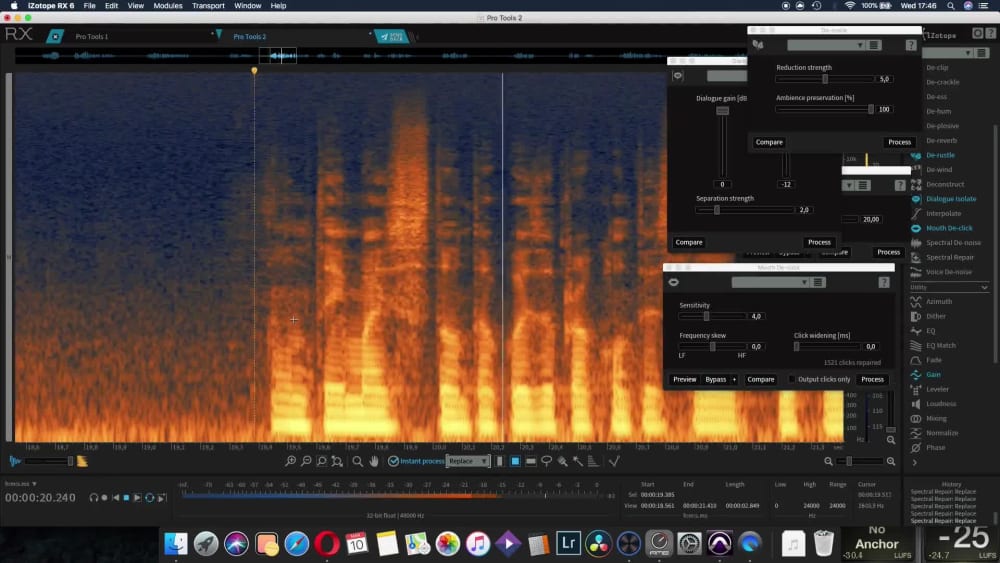The height and width of the screenshot is (563, 1000).
Task: Open the time format dropdown above the timecode
Action: pos(20,484)
